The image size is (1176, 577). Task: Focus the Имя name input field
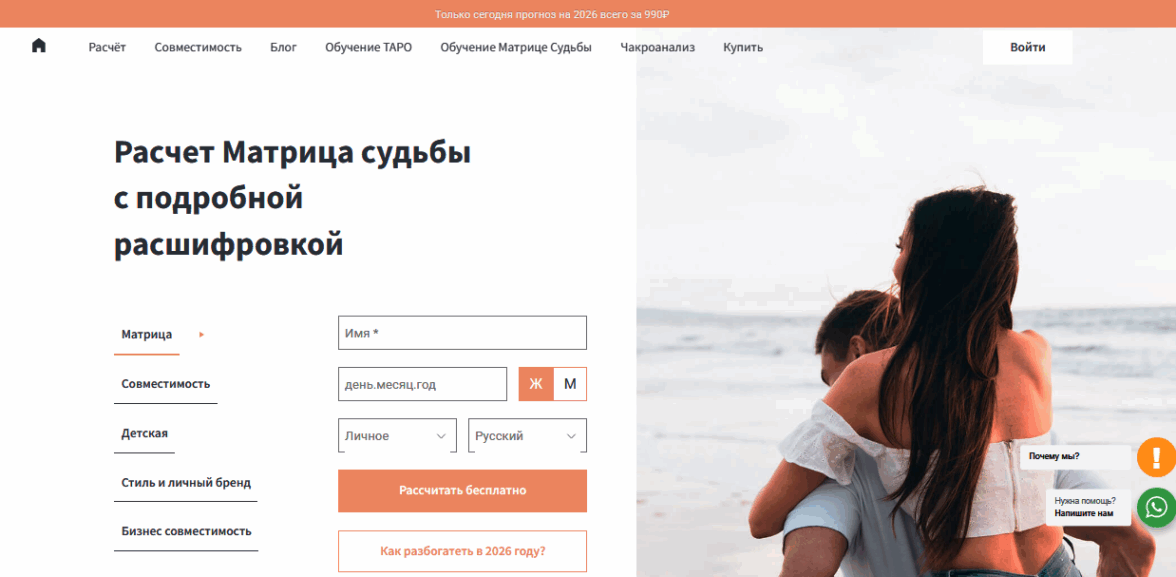tap(463, 333)
